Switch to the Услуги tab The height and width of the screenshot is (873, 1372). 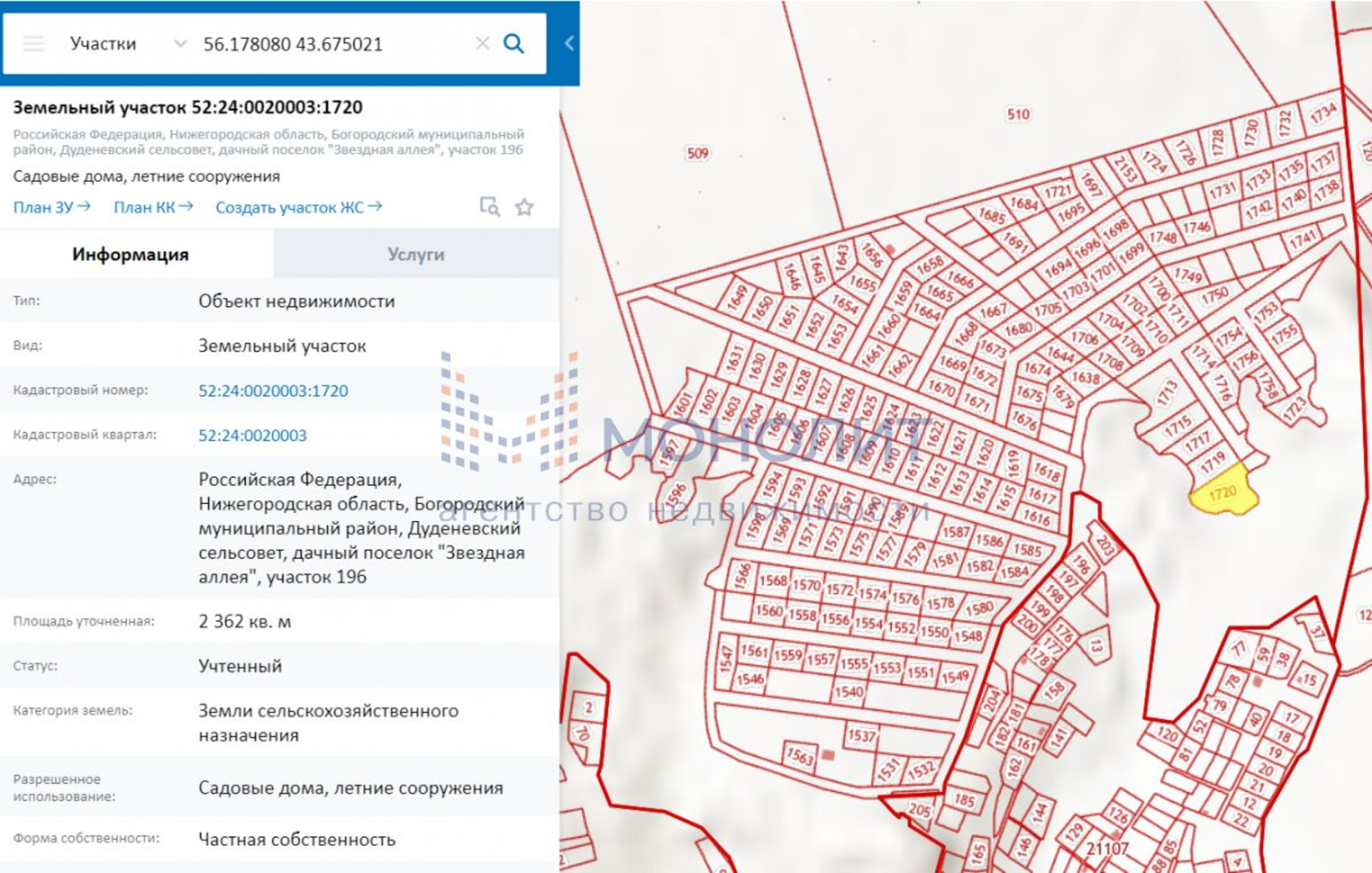pos(416,254)
